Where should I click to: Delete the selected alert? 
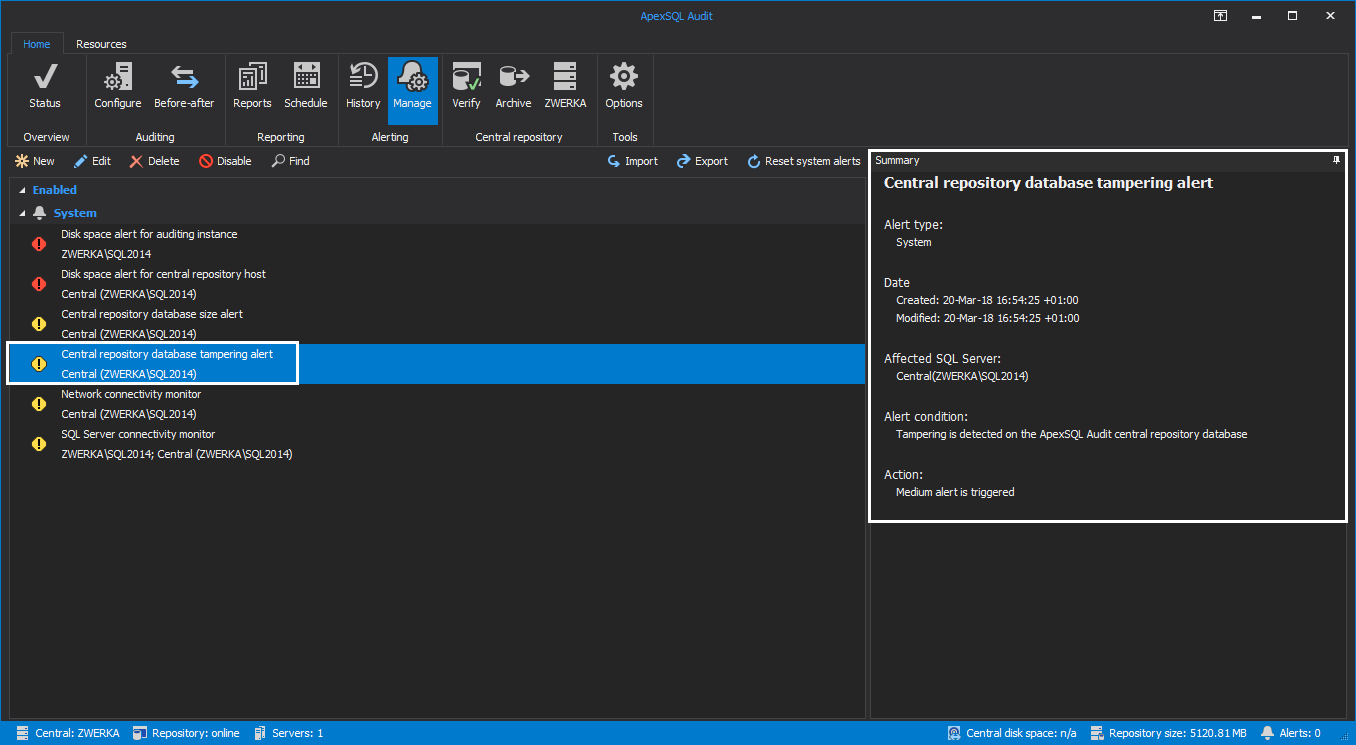(x=154, y=161)
